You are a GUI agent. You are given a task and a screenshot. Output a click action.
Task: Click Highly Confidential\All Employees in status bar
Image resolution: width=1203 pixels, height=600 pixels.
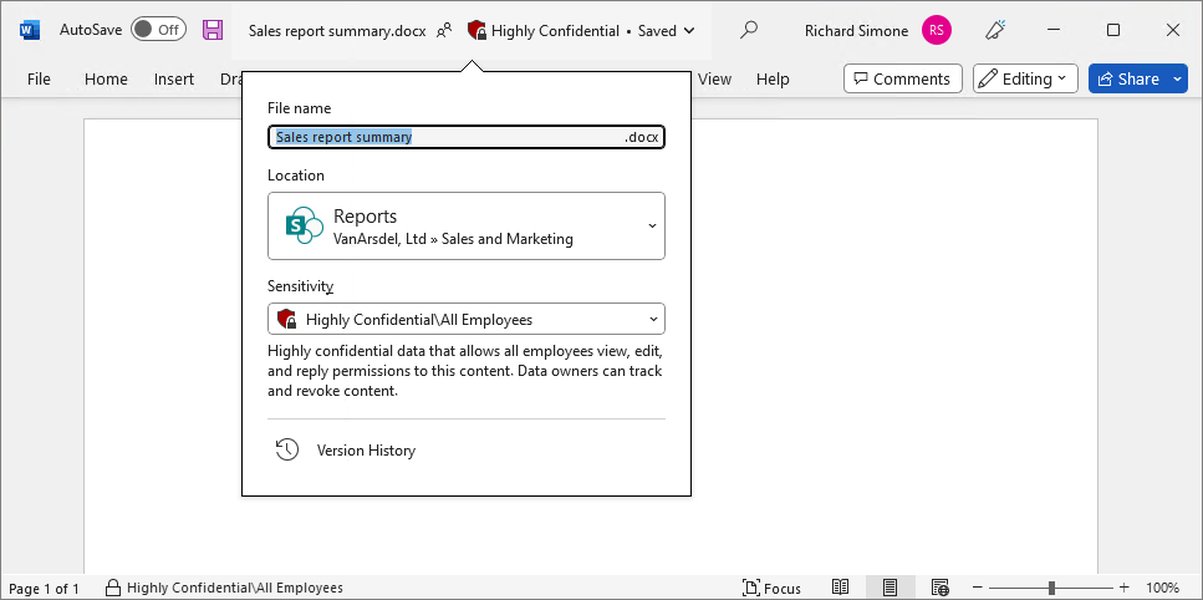click(x=235, y=588)
